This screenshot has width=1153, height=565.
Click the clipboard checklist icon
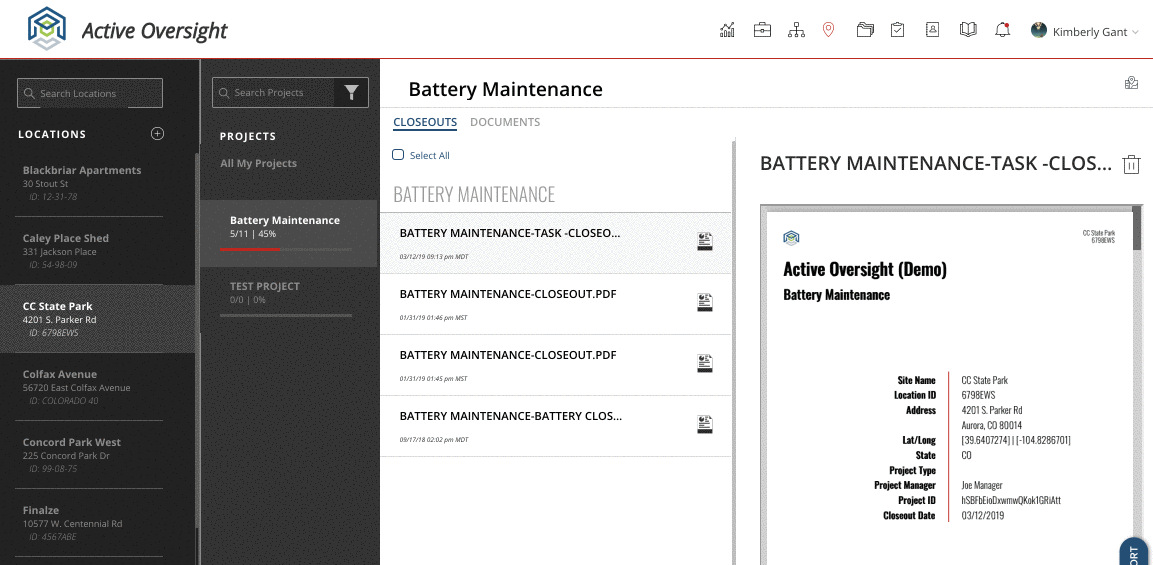click(x=897, y=30)
